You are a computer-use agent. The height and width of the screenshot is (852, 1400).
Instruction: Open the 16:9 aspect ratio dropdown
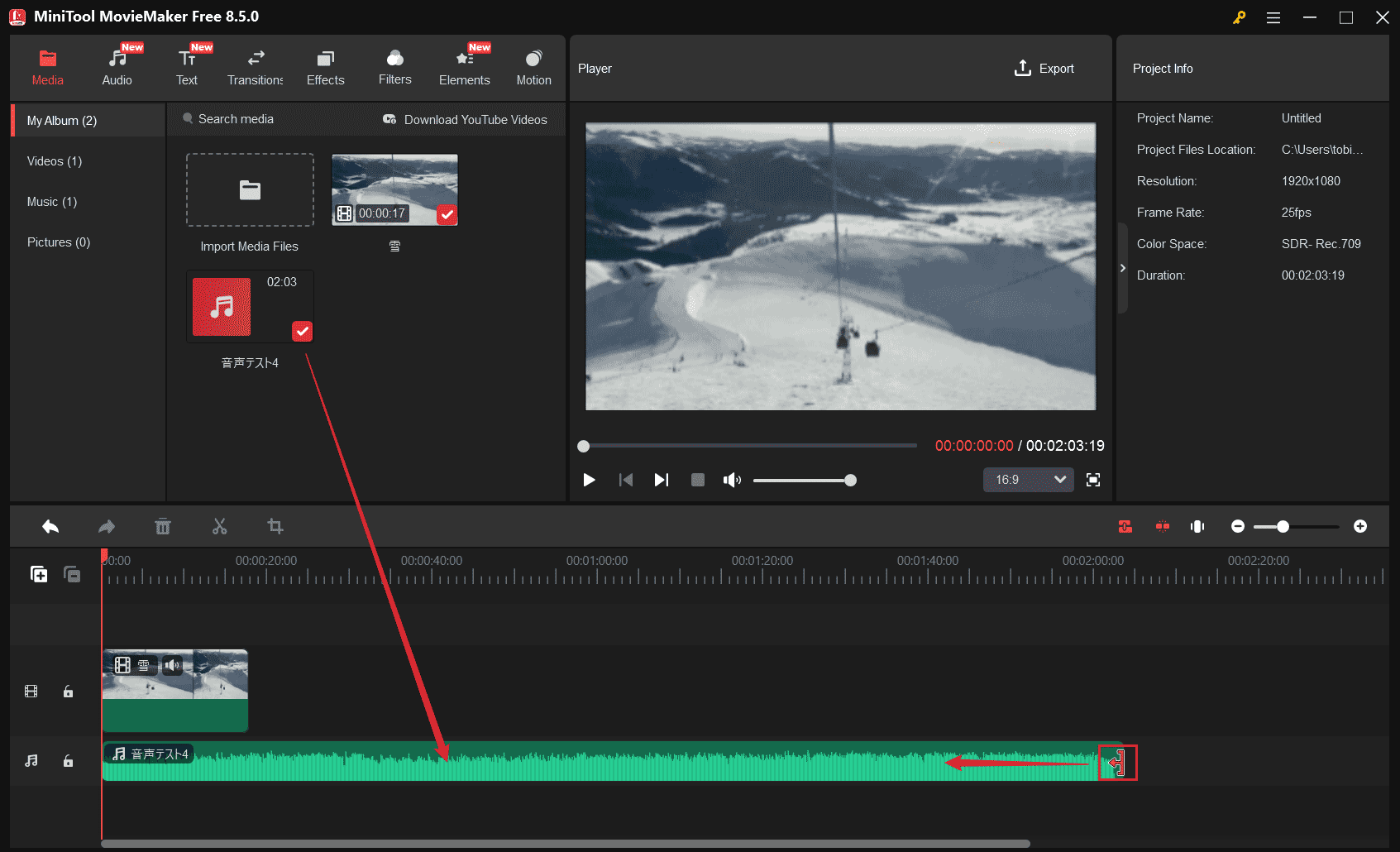(1028, 480)
